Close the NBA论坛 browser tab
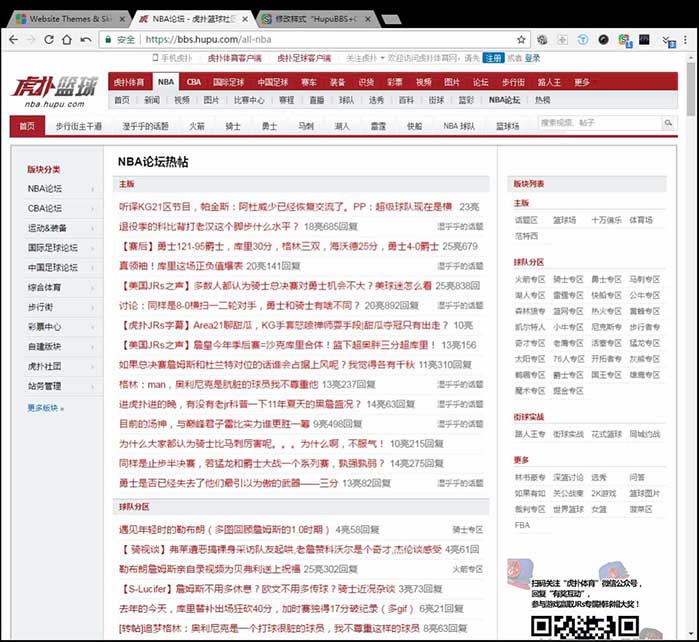Viewport: 699px width, 642px height. pyautogui.click(x=245, y=19)
